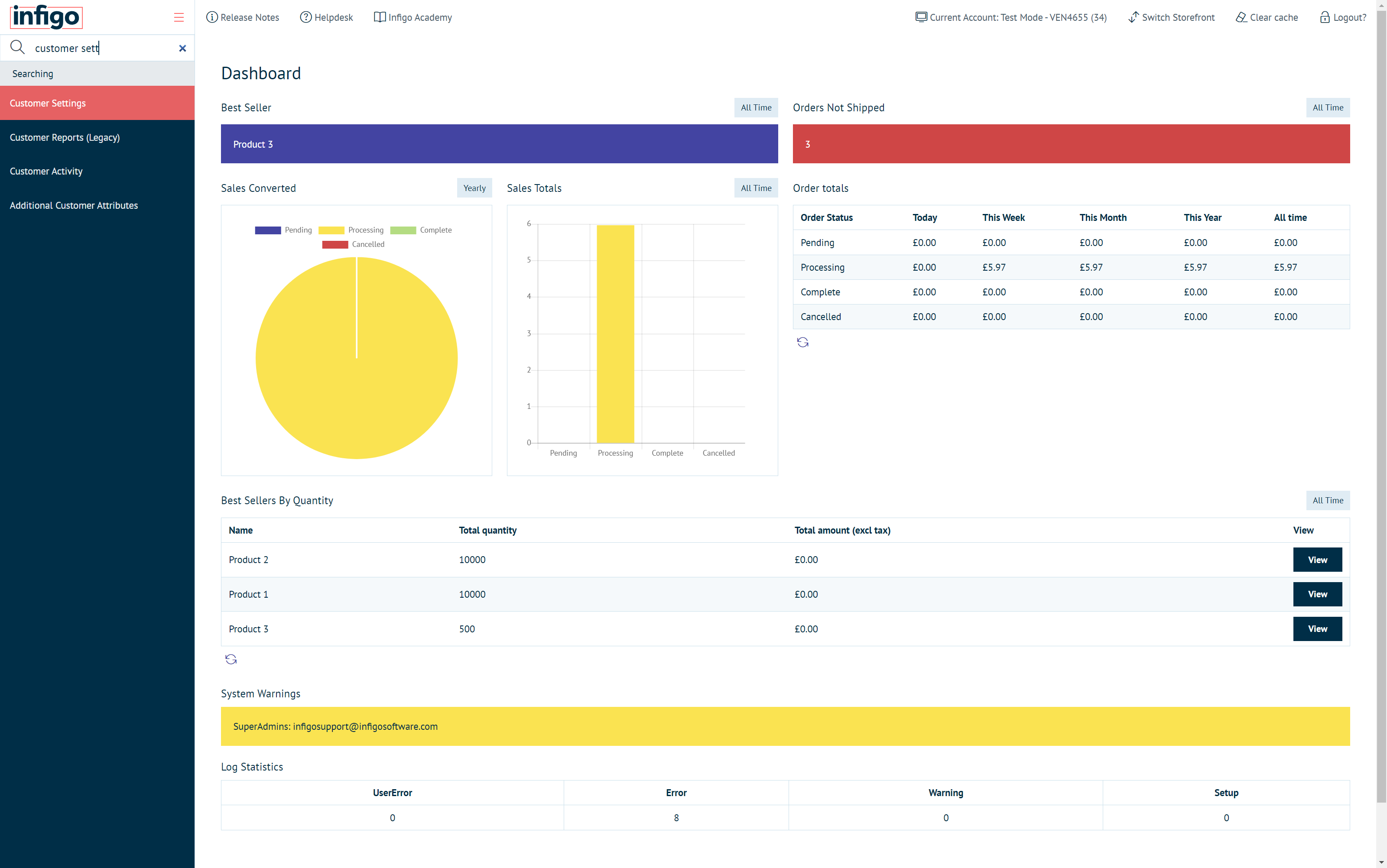Toggle Cancelled legend swatch in pie chart
The width and height of the screenshot is (1387, 868).
[335, 245]
